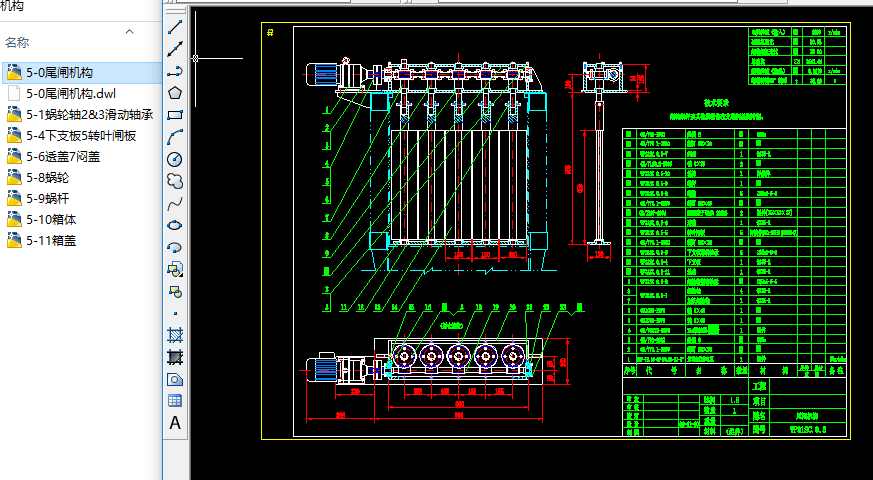Open the 5-10箱体 folder

pos(51,220)
